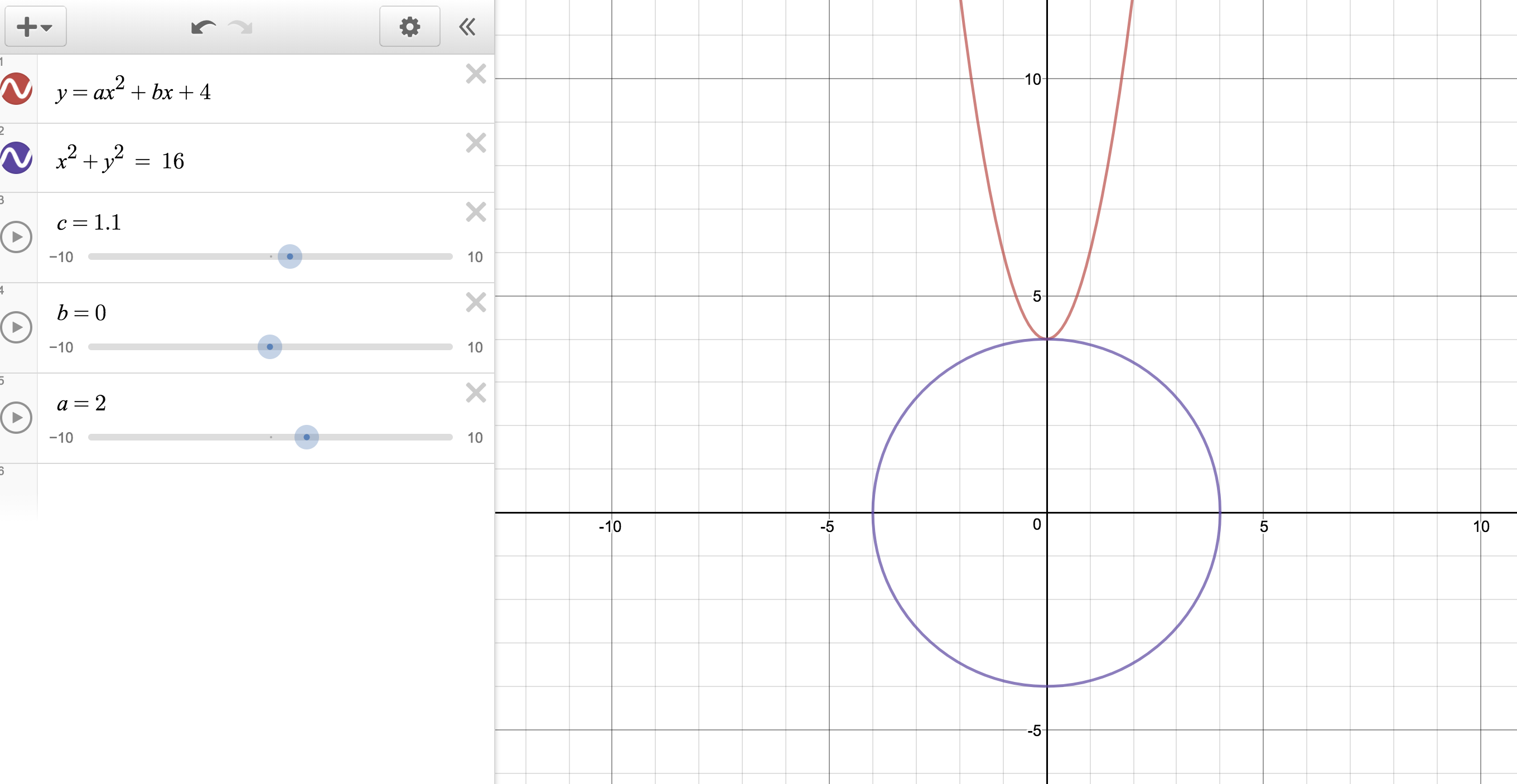Play the slider b animation
Viewport: 1517px width, 784px height.
pyautogui.click(x=17, y=327)
